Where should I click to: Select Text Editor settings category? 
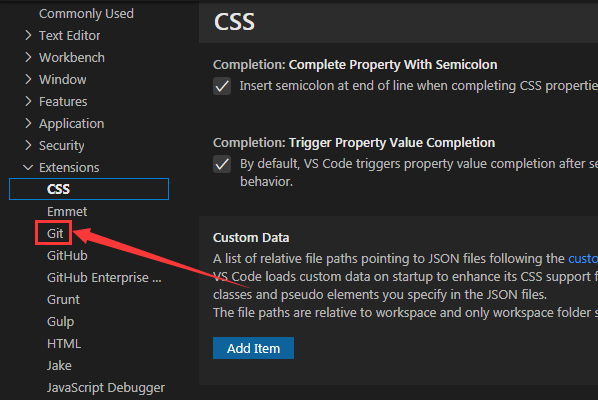[x=69, y=35]
